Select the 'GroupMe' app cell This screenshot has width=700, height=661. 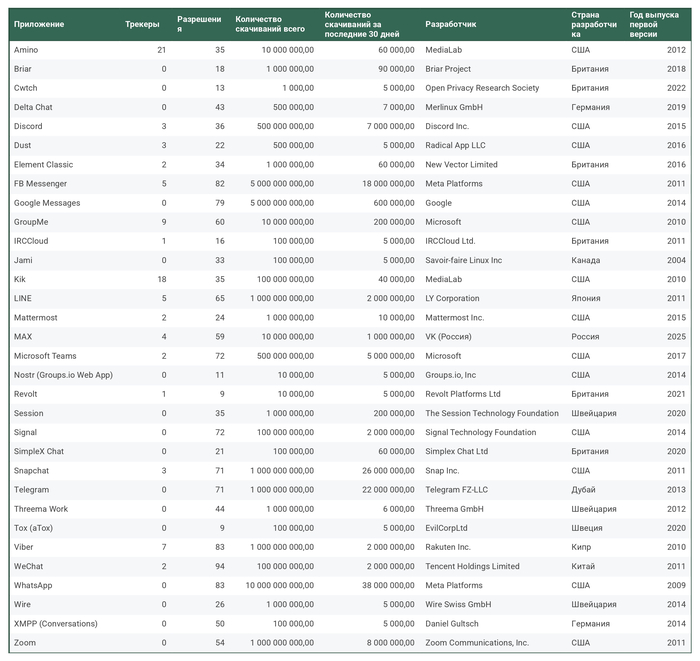tap(31, 222)
